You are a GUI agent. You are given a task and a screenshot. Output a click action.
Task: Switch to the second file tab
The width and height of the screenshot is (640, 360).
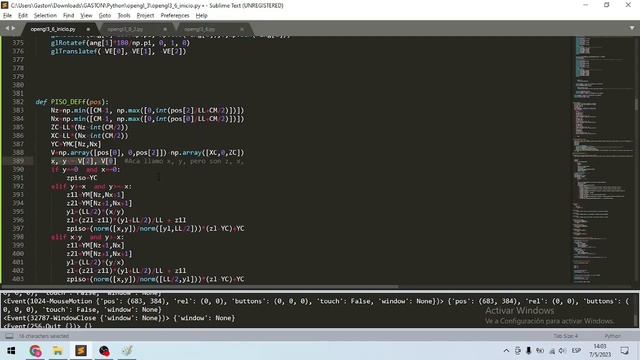(125, 29)
